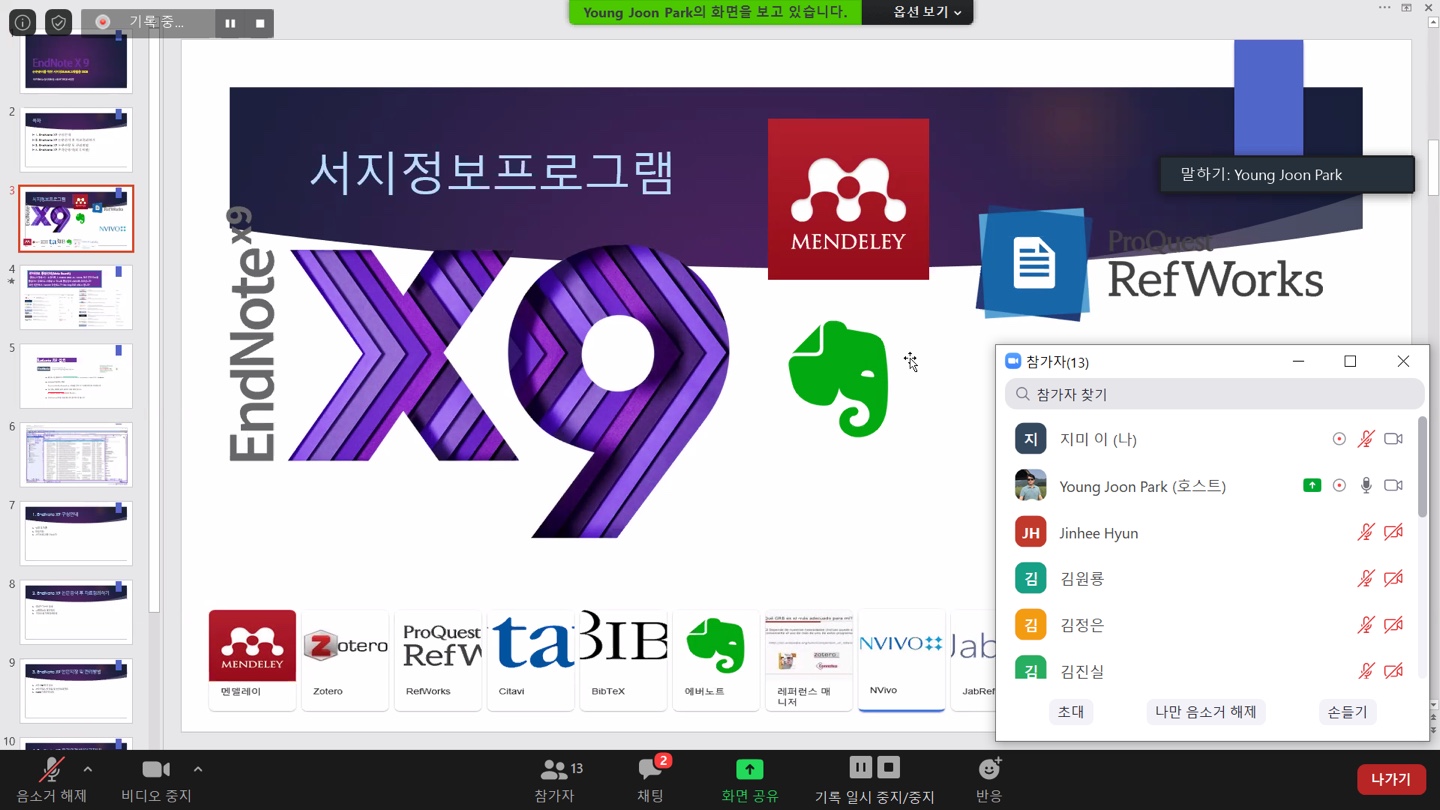The image size is (1440, 810).
Task: Open the reactions smiley icon
Action: (989, 769)
